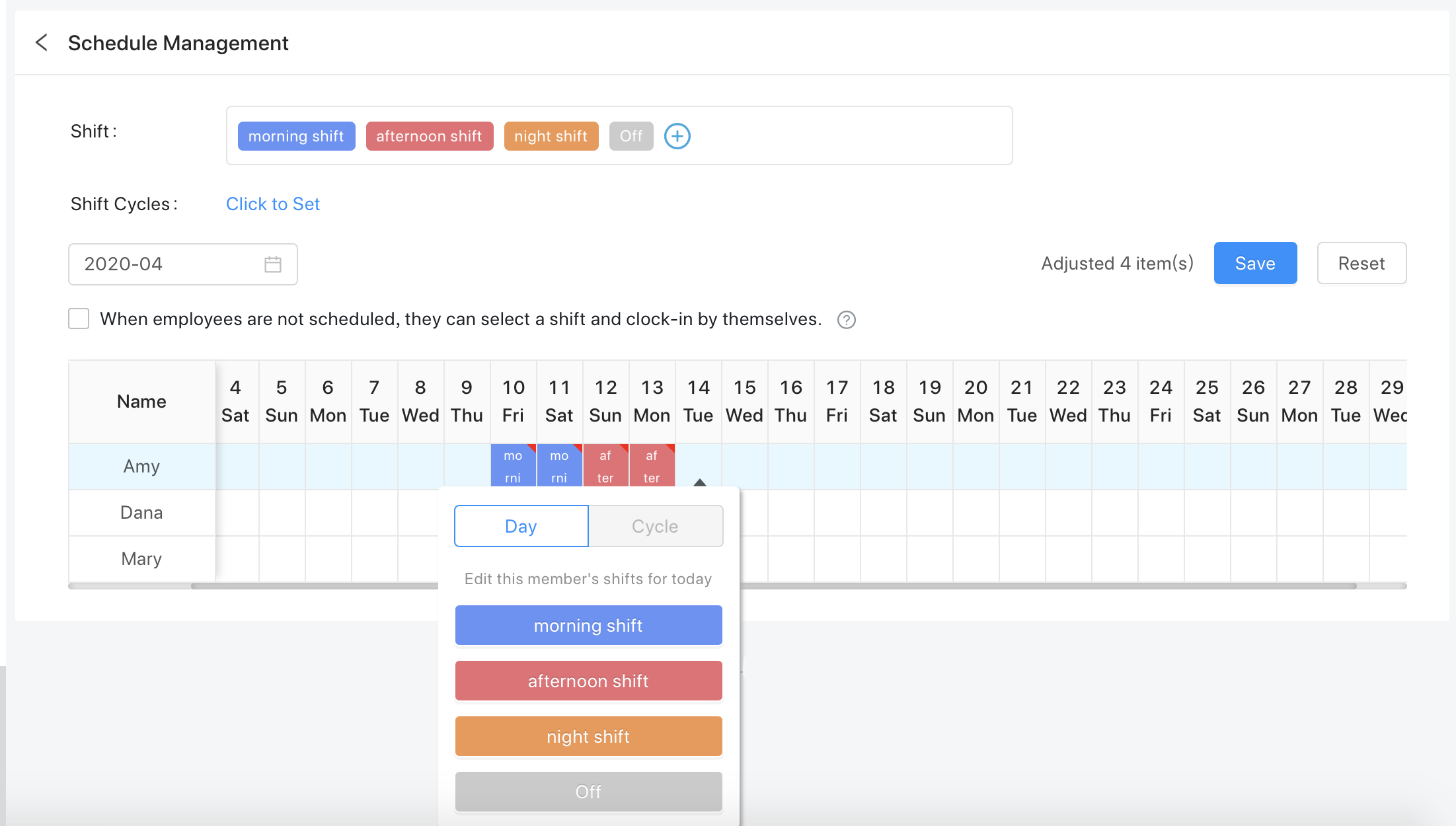
Task: Choose morning shift in the popup
Action: tap(588, 625)
